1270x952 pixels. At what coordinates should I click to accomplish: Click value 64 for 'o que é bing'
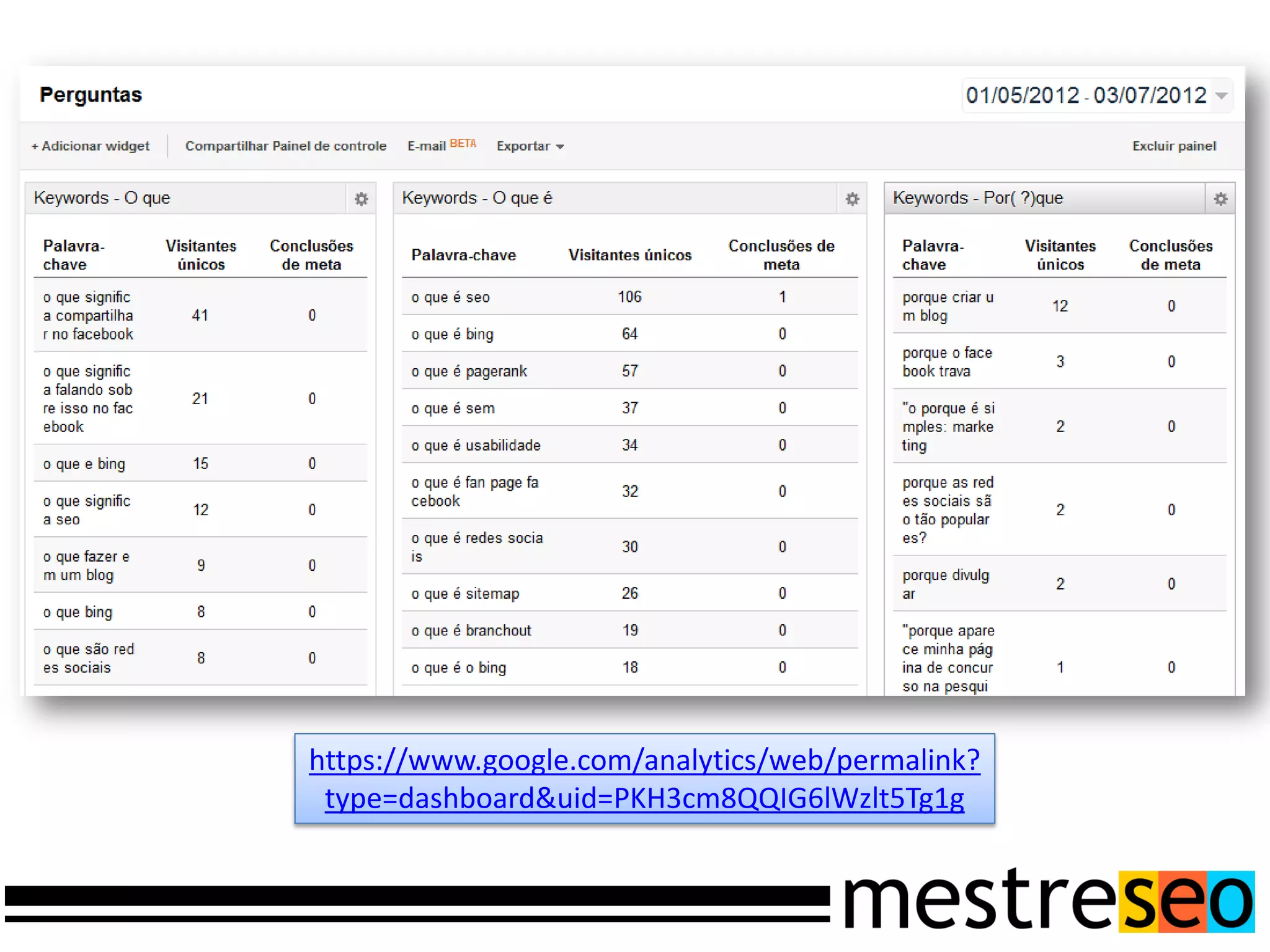(x=629, y=334)
